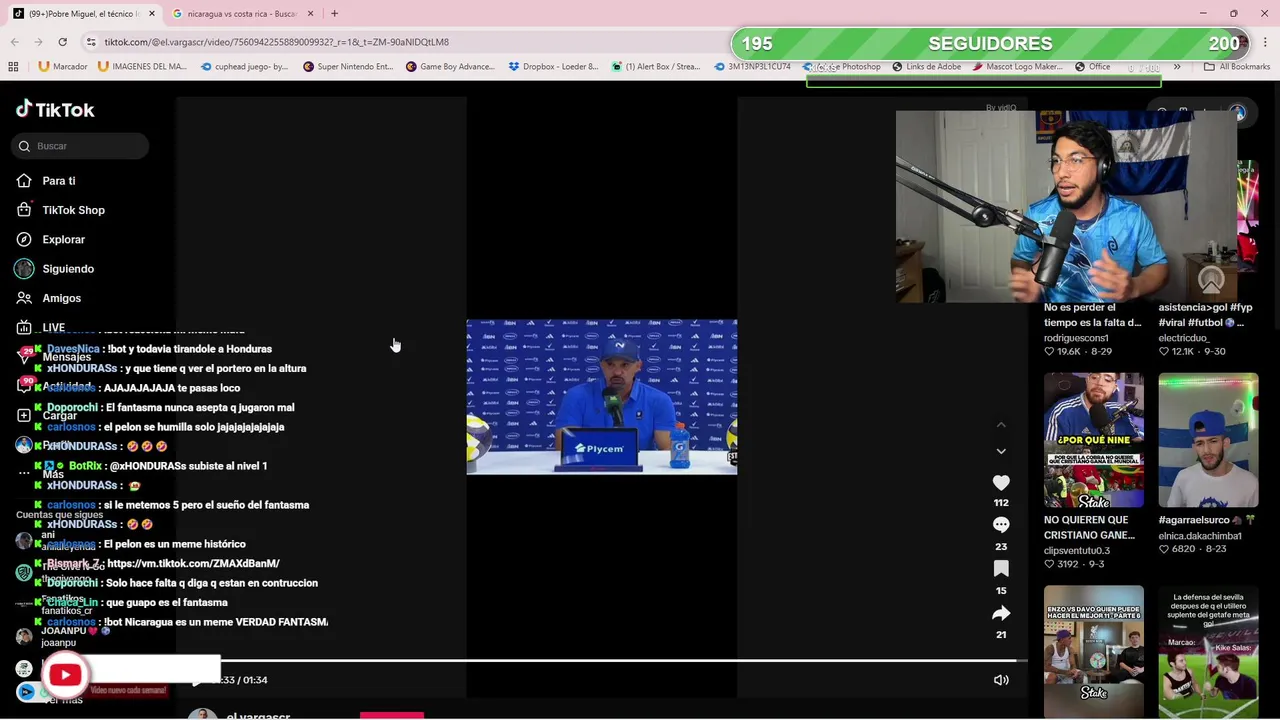Viewport: 1280px width, 720px height.
Task: Open the Para ti feed
Action: click(59, 181)
